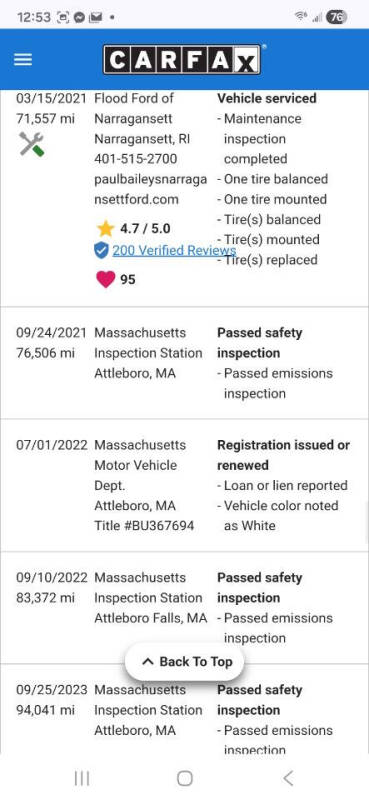Tap Back To Top button

tap(185, 662)
